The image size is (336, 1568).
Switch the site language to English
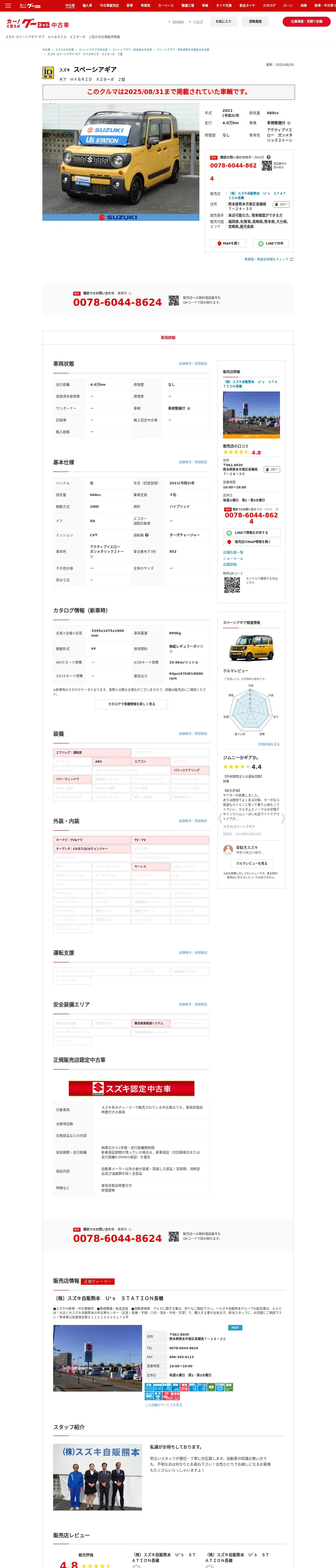pyautogui.click(x=178, y=21)
